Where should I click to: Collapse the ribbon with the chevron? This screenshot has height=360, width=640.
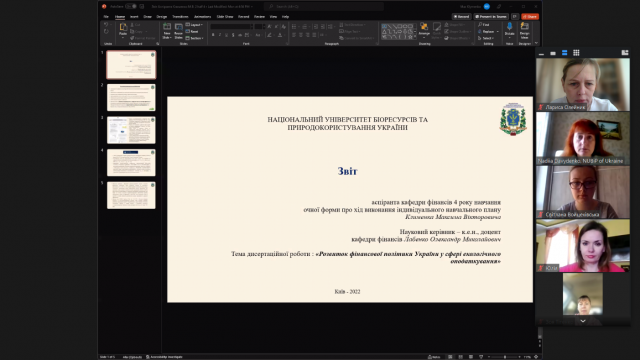click(536, 43)
